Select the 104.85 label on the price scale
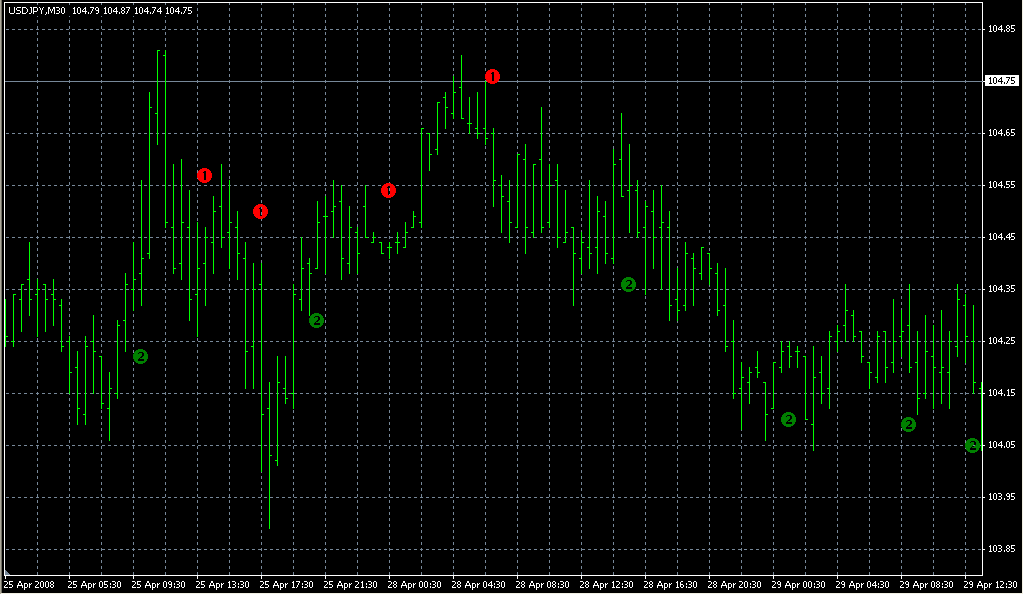Viewport: 1024px width, 594px height. tap(1003, 29)
